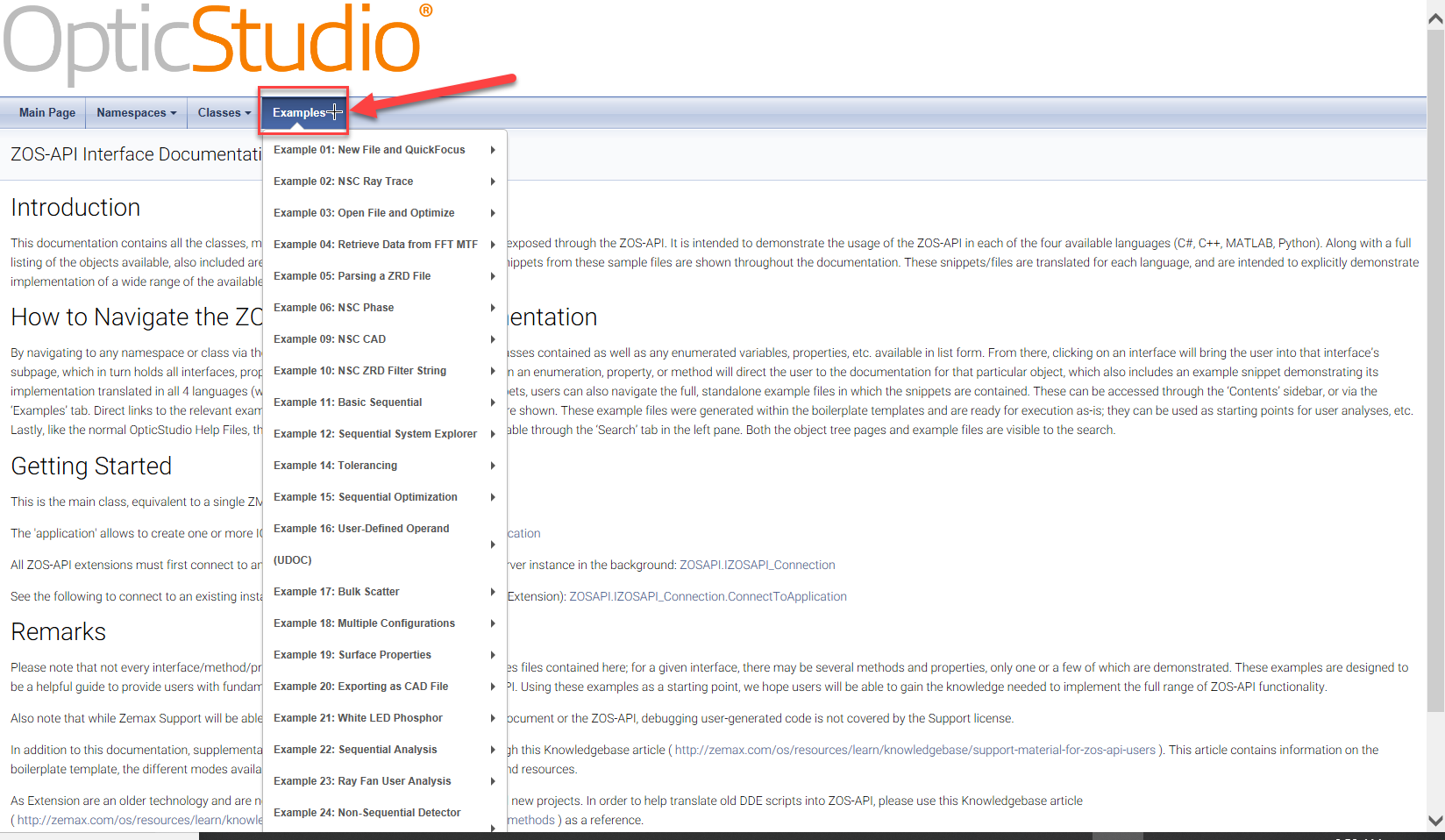Select Example 14: Tolerancing

coord(385,466)
